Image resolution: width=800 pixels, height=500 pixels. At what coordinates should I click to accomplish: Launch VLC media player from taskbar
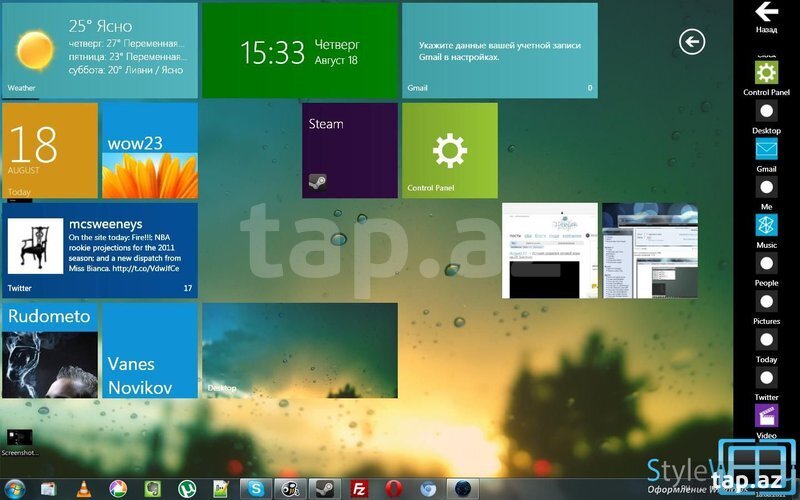click(83, 489)
